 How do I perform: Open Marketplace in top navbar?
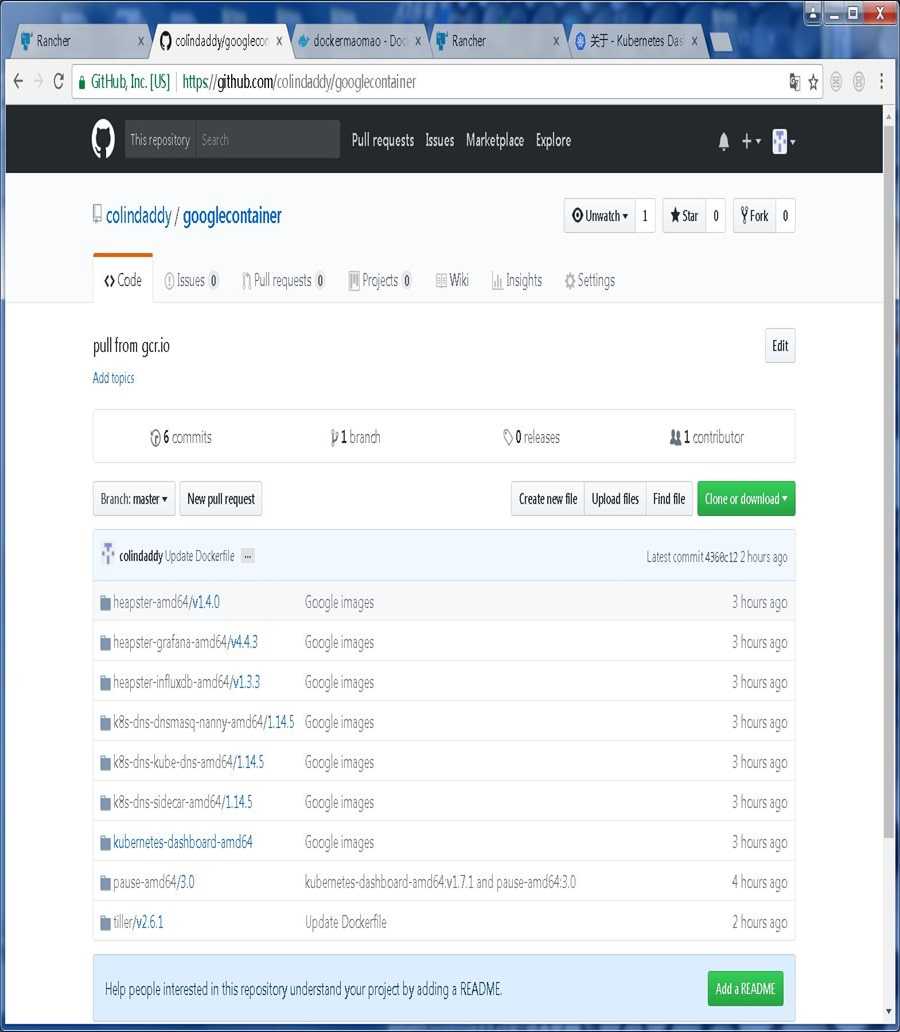[495, 140]
